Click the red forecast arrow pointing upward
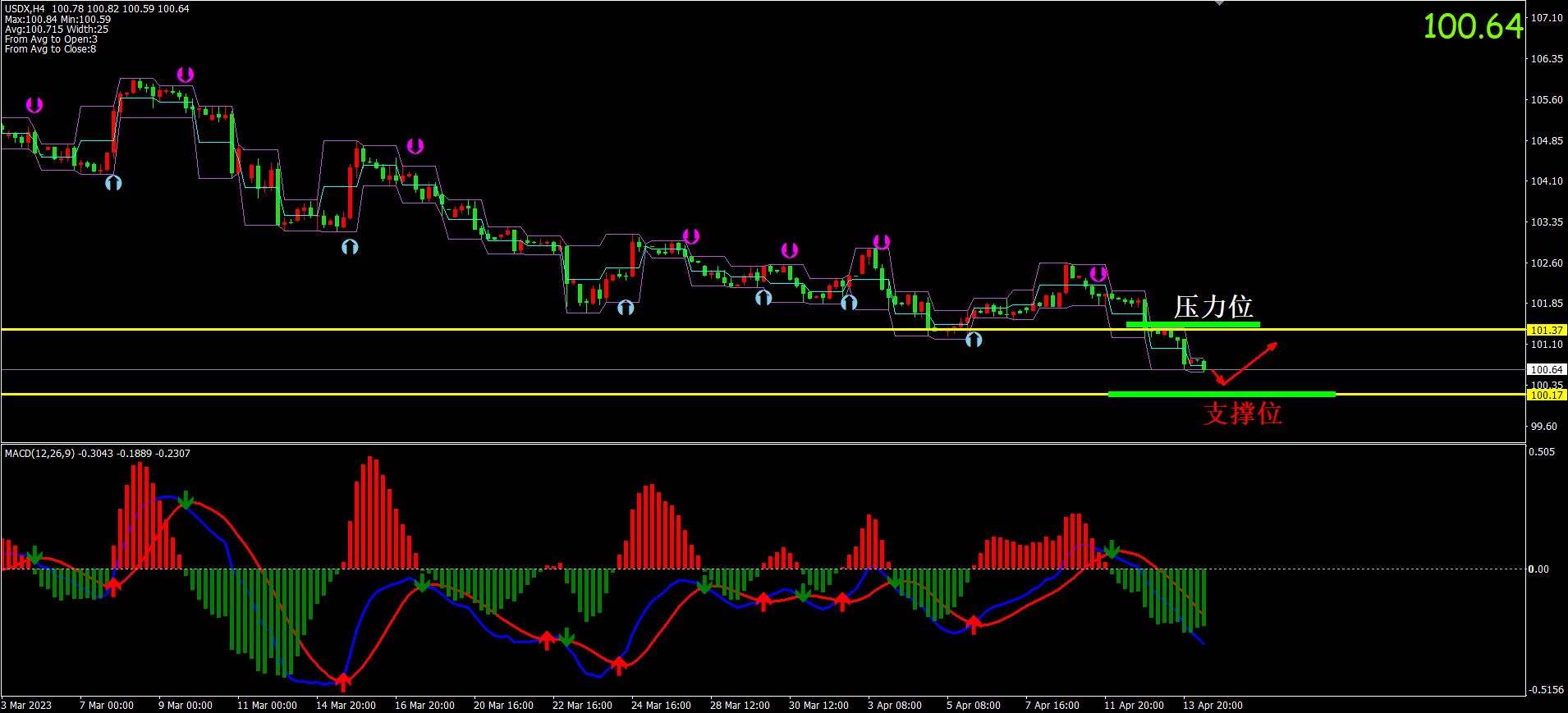This screenshot has height=713, width=1568. click(x=1251, y=362)
